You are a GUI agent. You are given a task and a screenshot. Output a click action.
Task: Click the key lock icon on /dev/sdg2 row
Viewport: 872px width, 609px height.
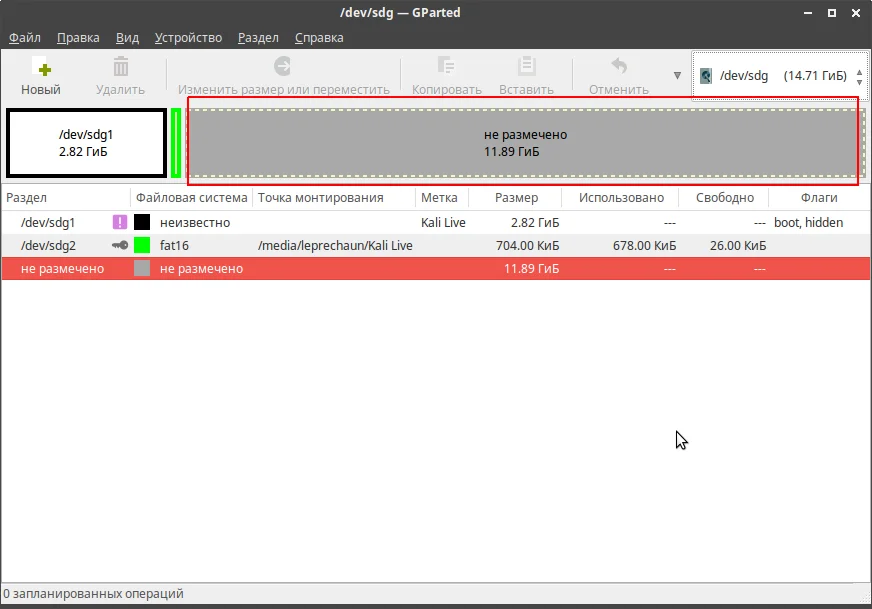120,245
